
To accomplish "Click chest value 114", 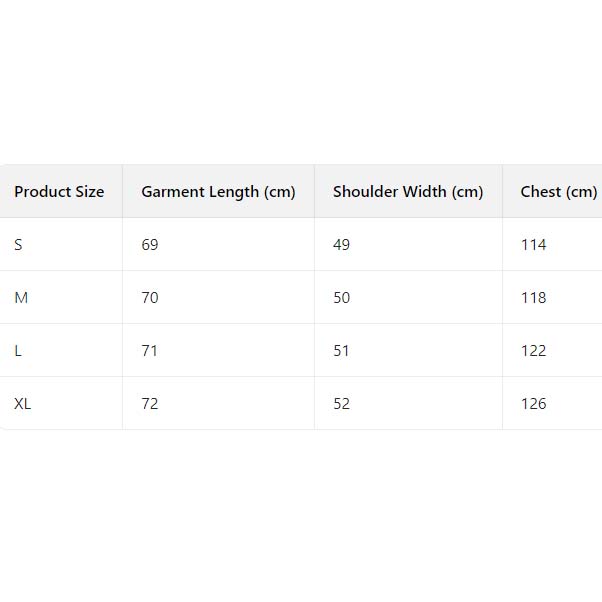I will pyautogui.click(x=534, y=245).
